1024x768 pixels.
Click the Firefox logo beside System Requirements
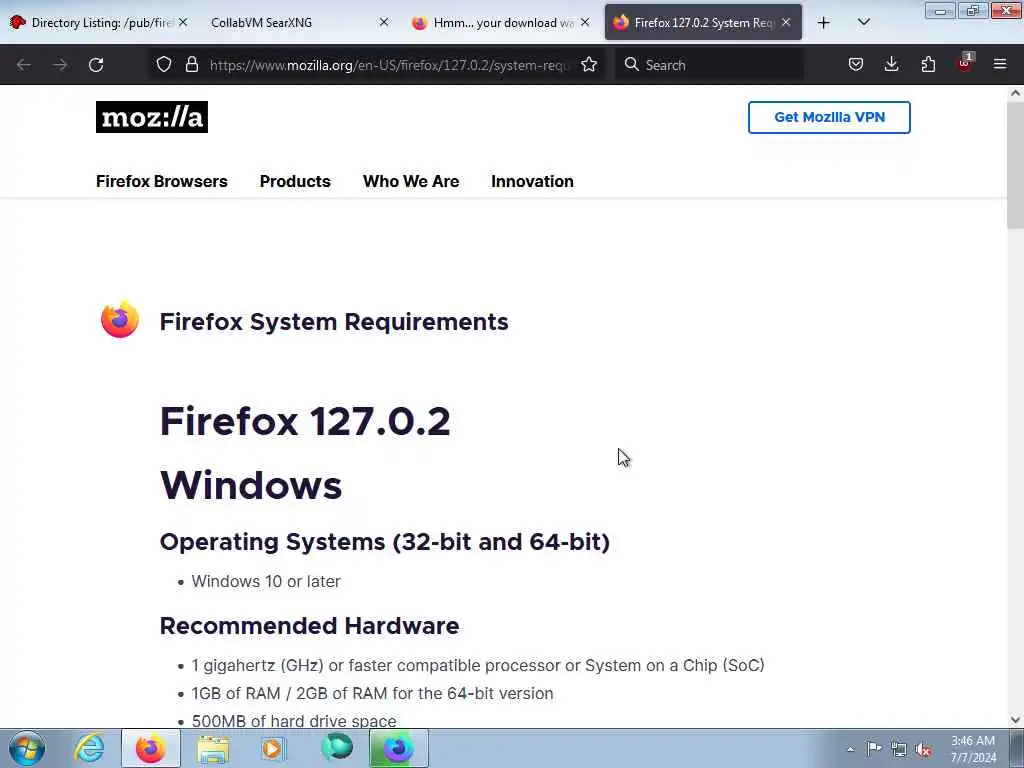click(120, 319)
